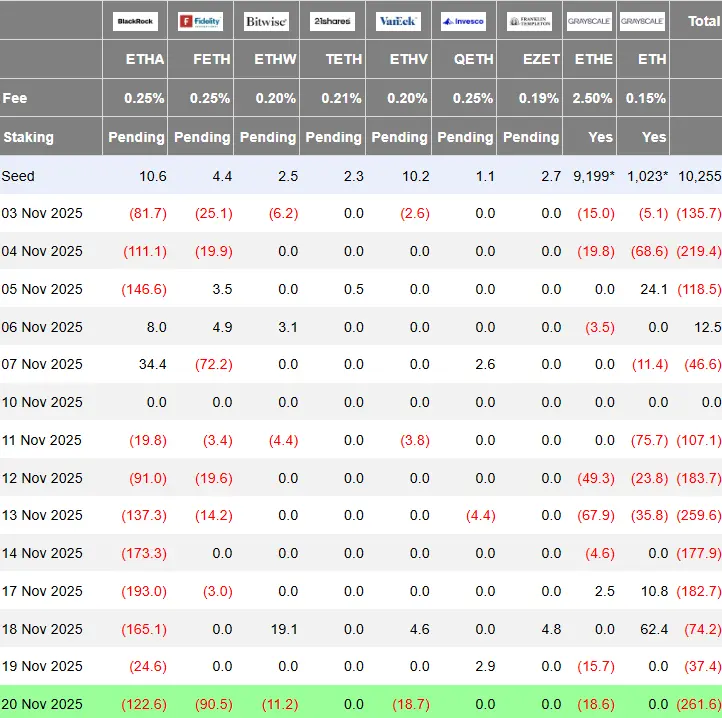Click ETHE value (49.3) on 12 Nov

click(x=596, y=479)
